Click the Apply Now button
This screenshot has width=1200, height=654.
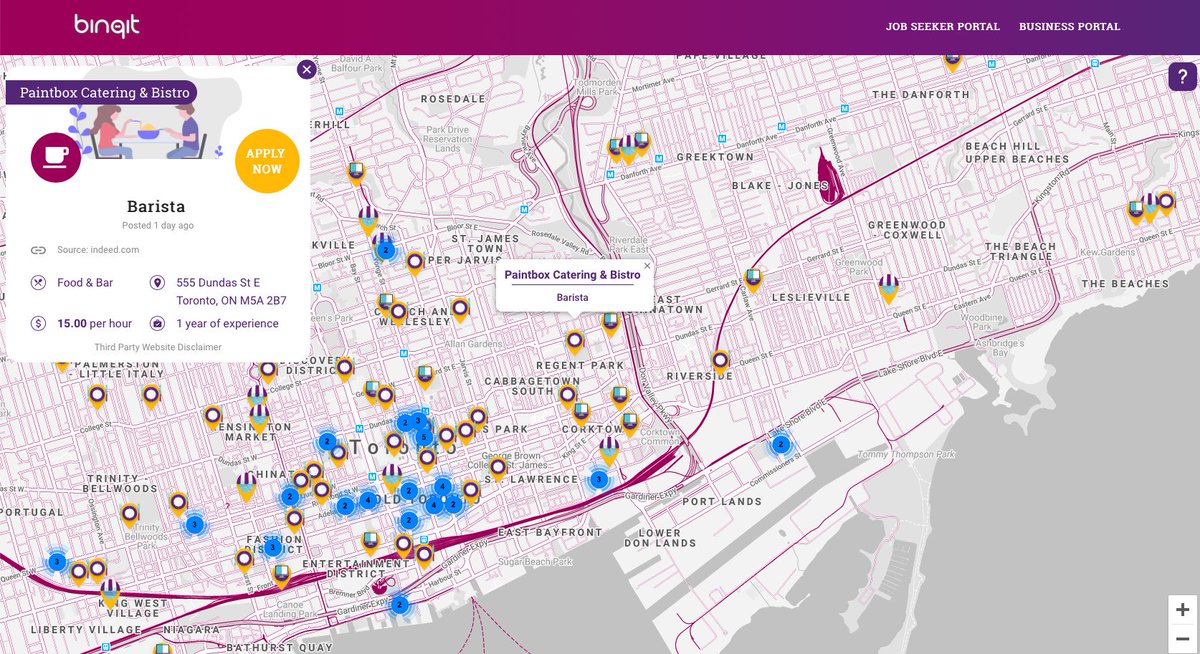[267, 160]
